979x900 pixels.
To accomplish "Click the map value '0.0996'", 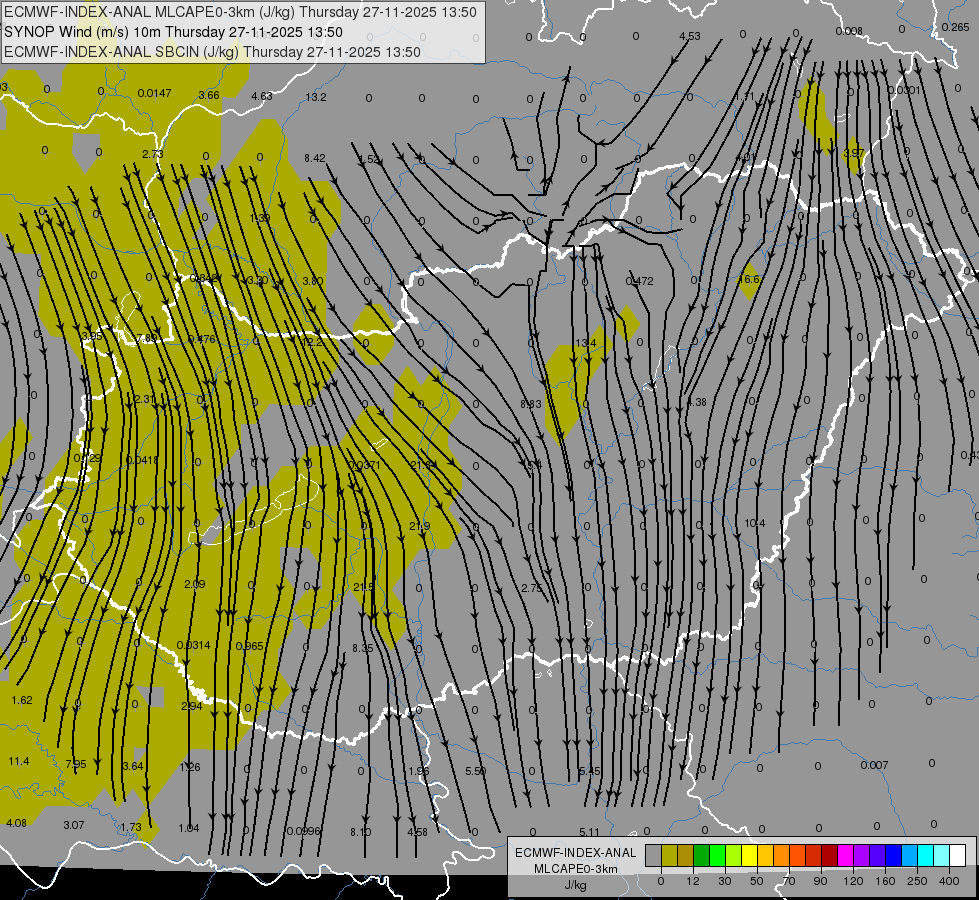I will [x=303, y=831].
